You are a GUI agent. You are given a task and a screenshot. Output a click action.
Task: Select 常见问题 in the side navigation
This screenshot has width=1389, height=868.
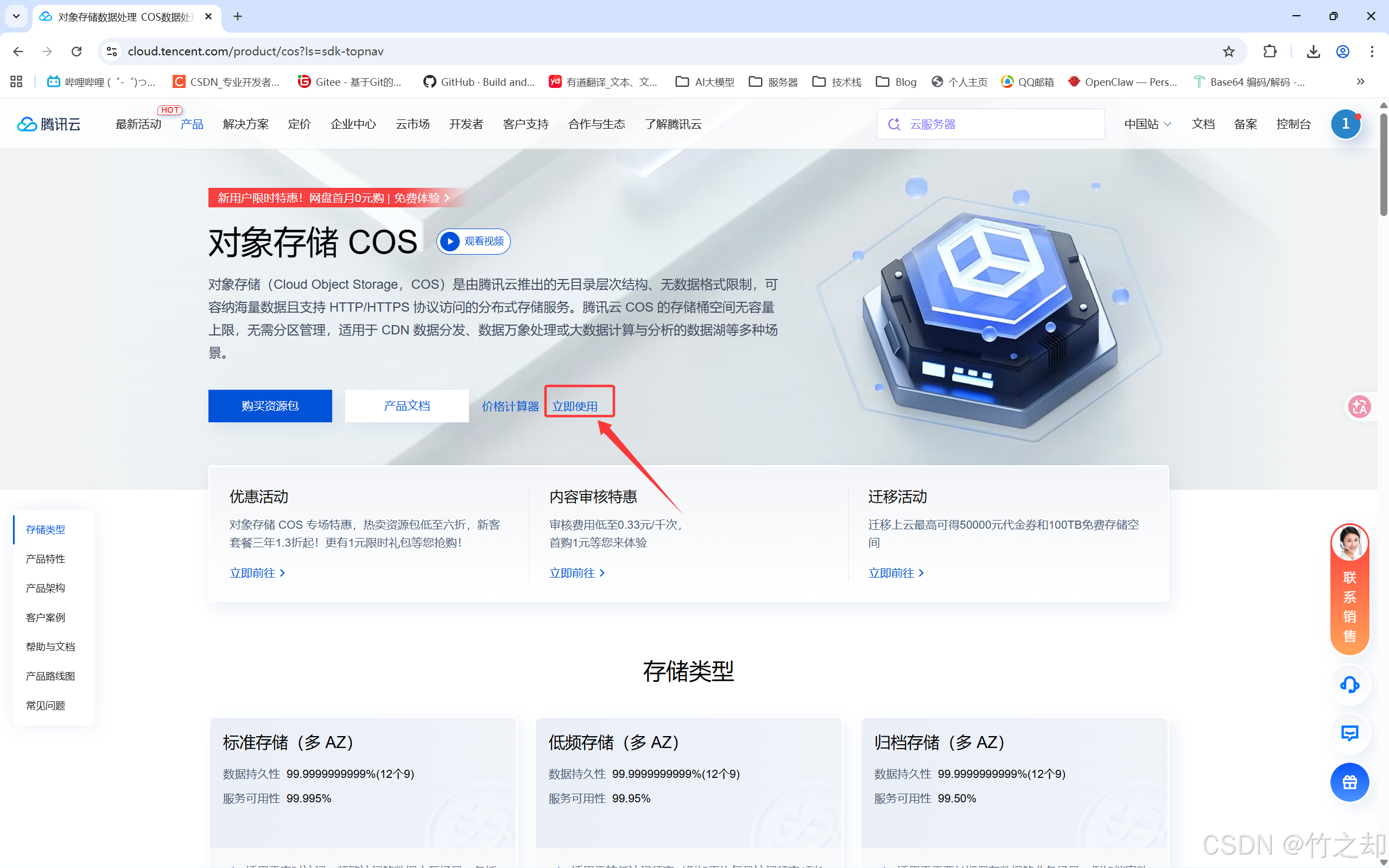[x=46, y=705]
